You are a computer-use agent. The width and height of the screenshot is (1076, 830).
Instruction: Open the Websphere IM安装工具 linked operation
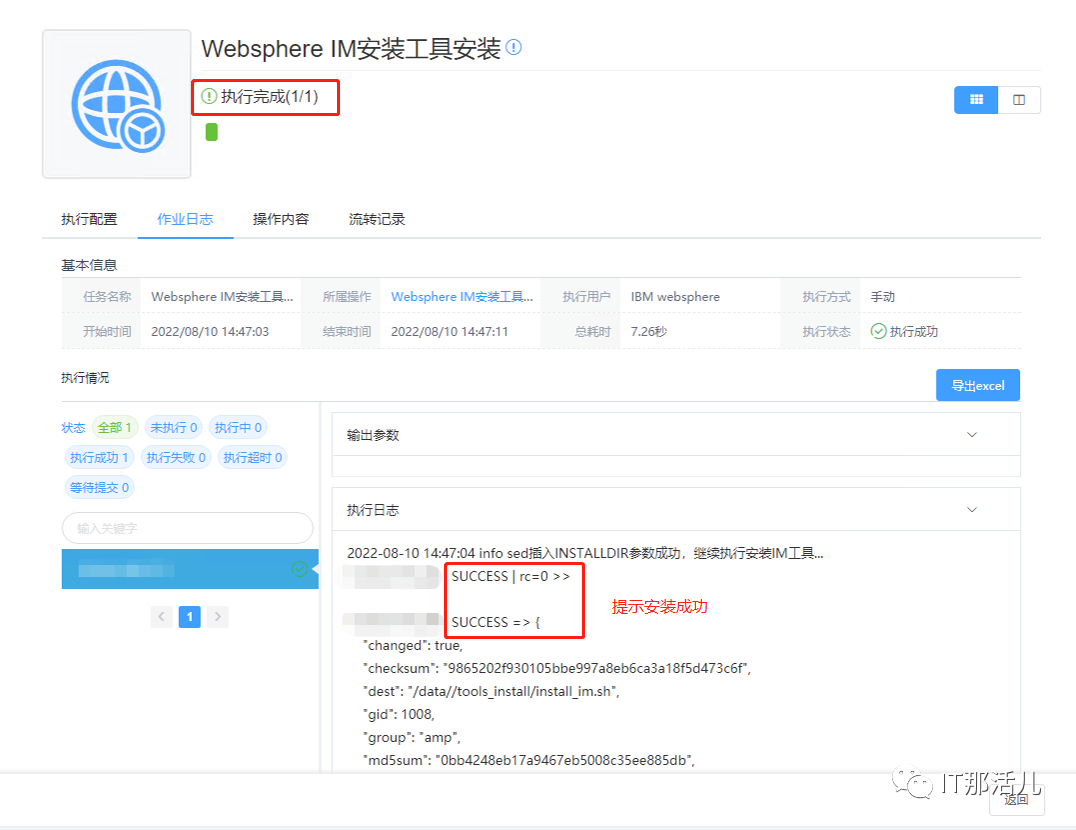[462, 296]
